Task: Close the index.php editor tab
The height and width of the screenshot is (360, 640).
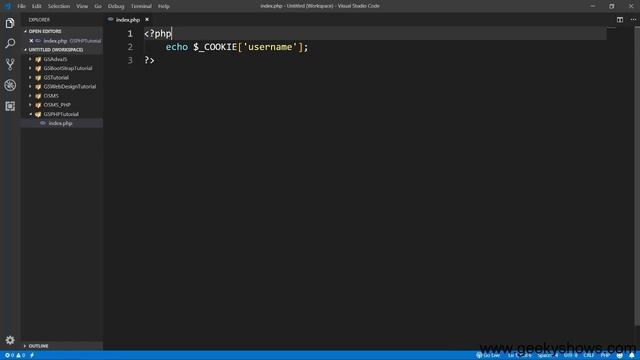Action: point(147,20)
